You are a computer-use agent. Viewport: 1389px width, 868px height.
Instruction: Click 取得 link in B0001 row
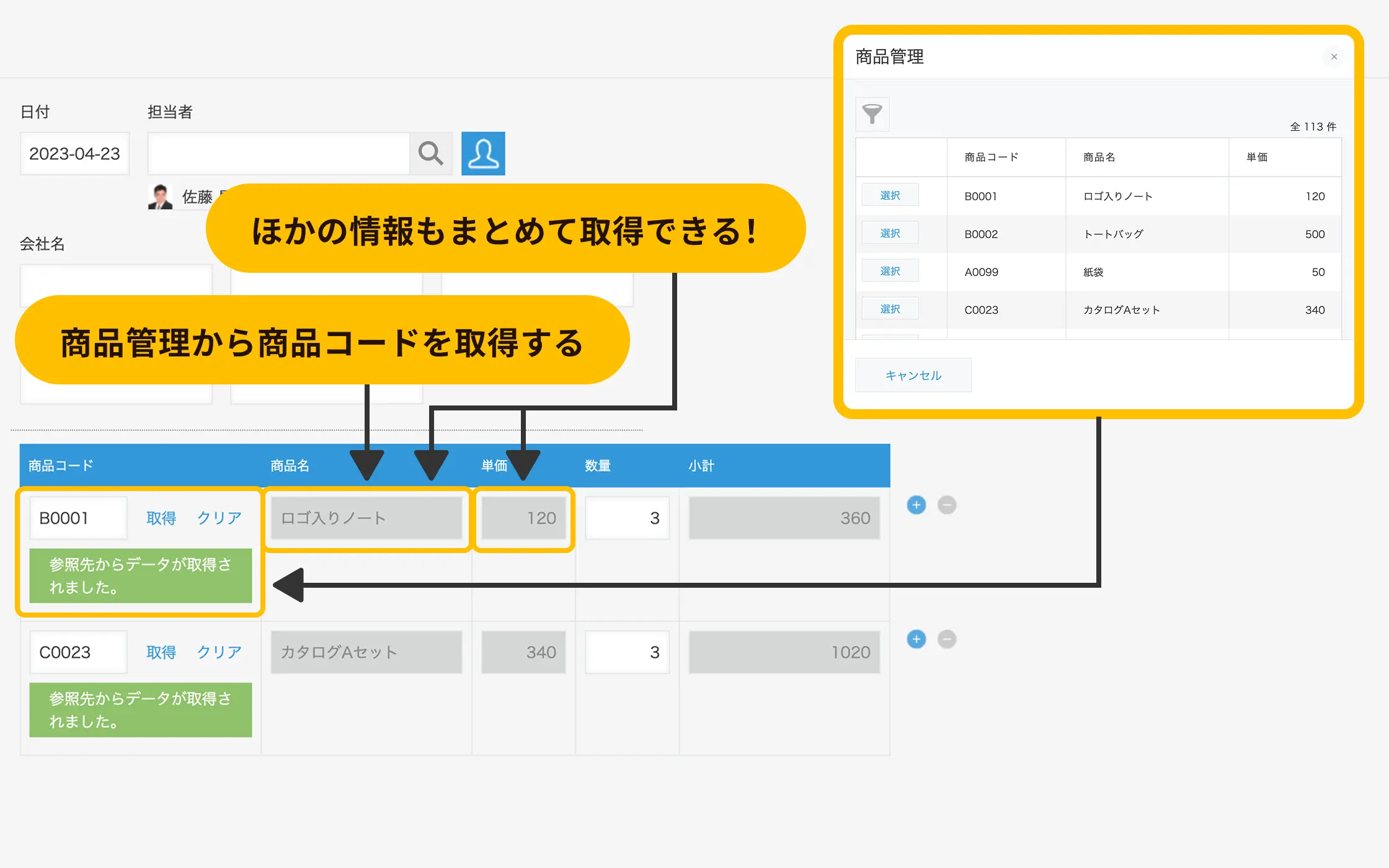pyautogui.click(x=161, y=518)
